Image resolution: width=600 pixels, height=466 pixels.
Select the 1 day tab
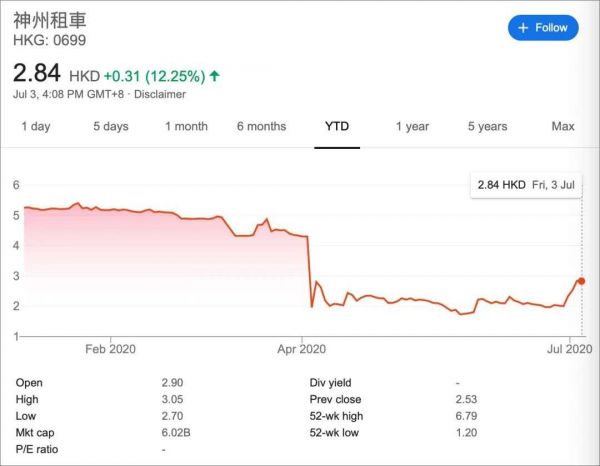[35, 126]
